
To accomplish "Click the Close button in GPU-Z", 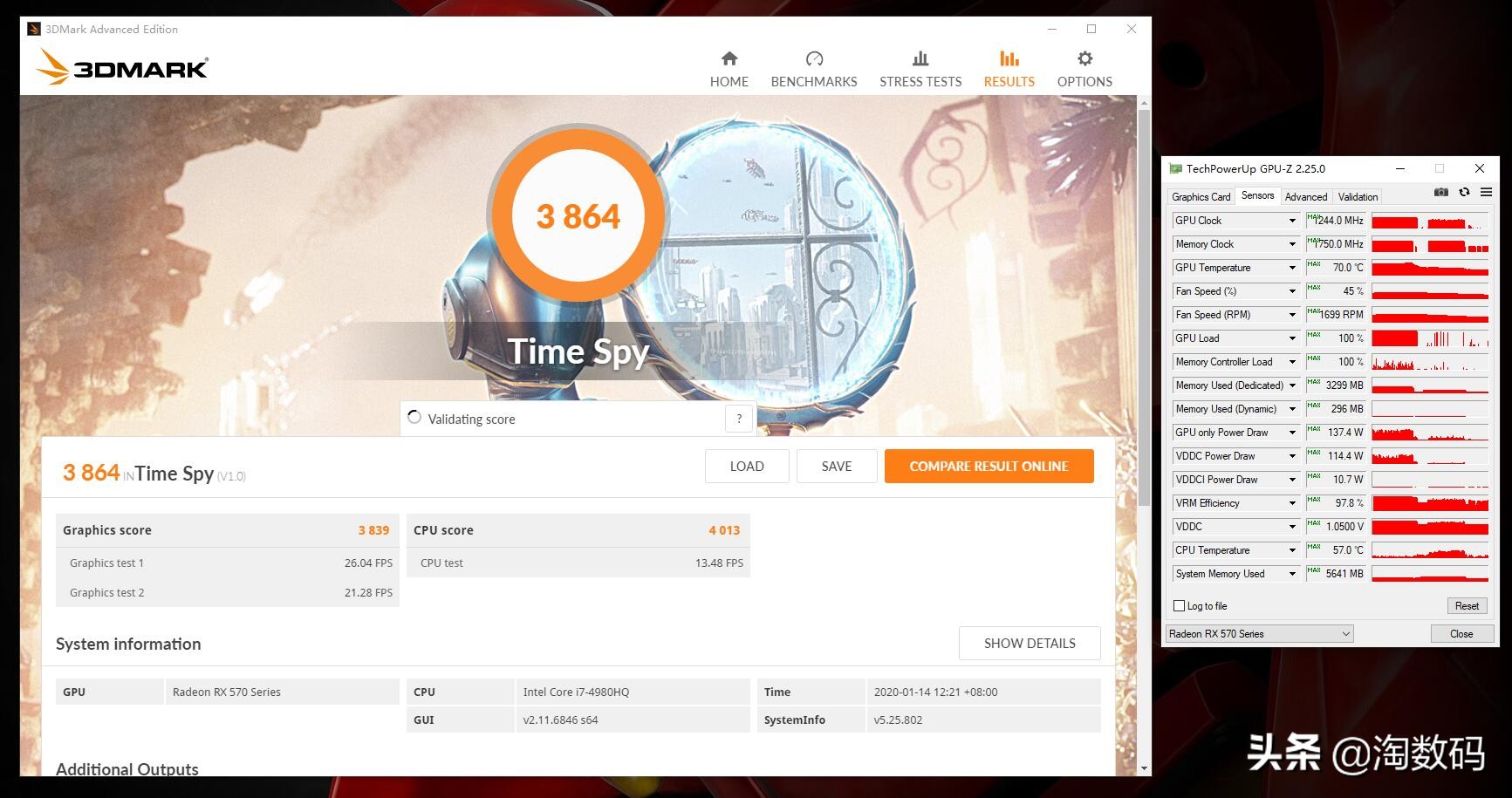I will pyautogui.click(x=1461, y=634).
